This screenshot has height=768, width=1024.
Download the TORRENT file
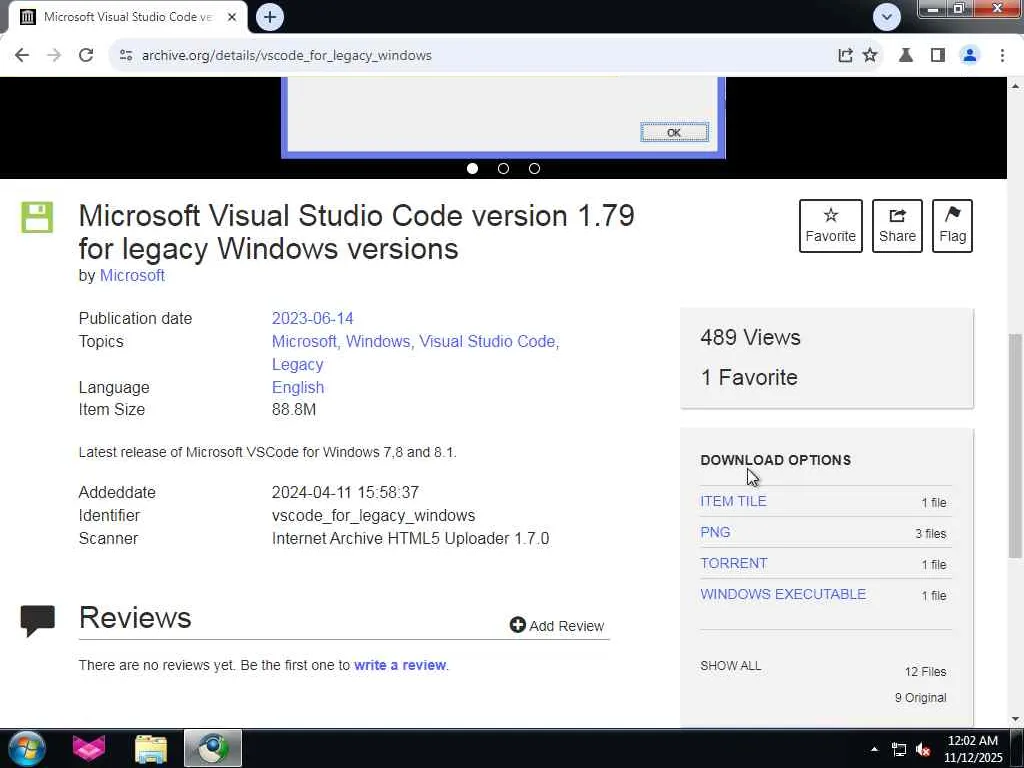pyautogui.click(x=733, y=563)
